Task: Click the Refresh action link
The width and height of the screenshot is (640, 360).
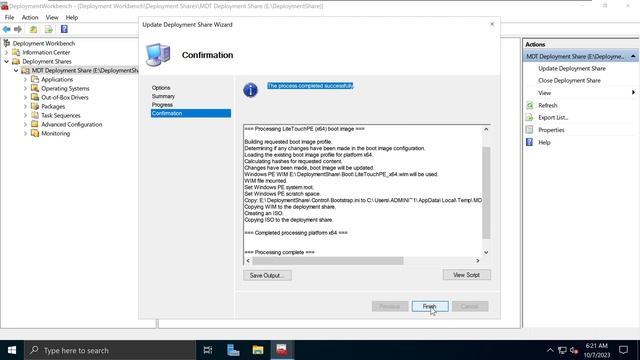Action: [547, 105]
